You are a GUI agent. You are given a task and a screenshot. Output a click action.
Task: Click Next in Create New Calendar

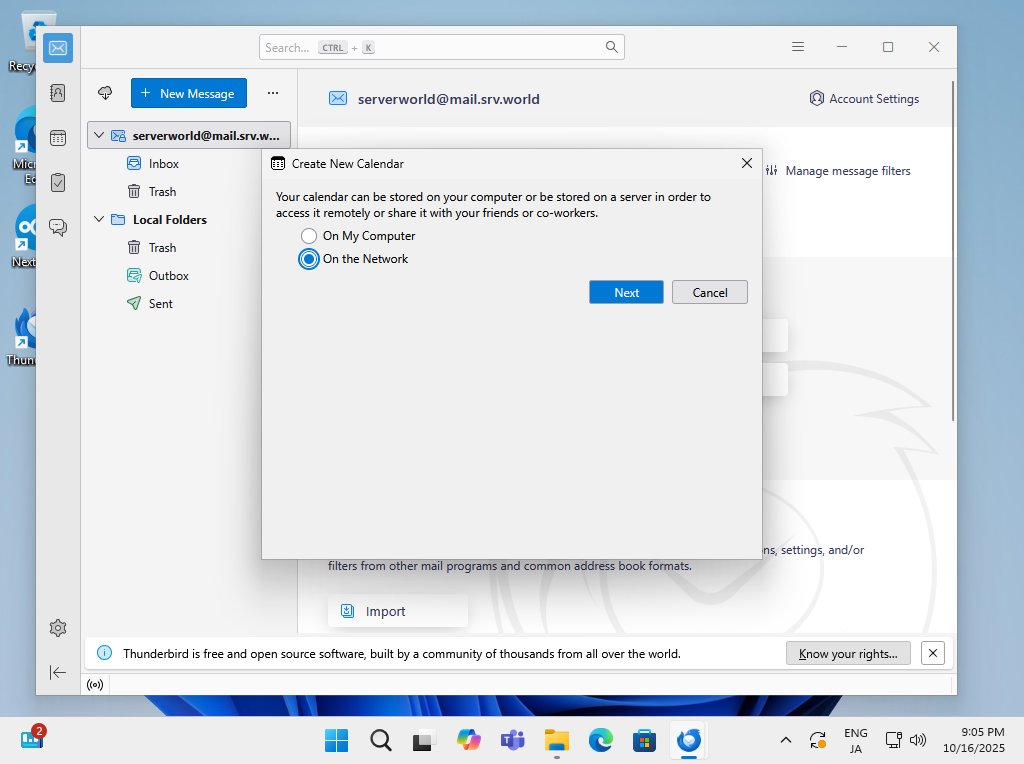point(626,292)
